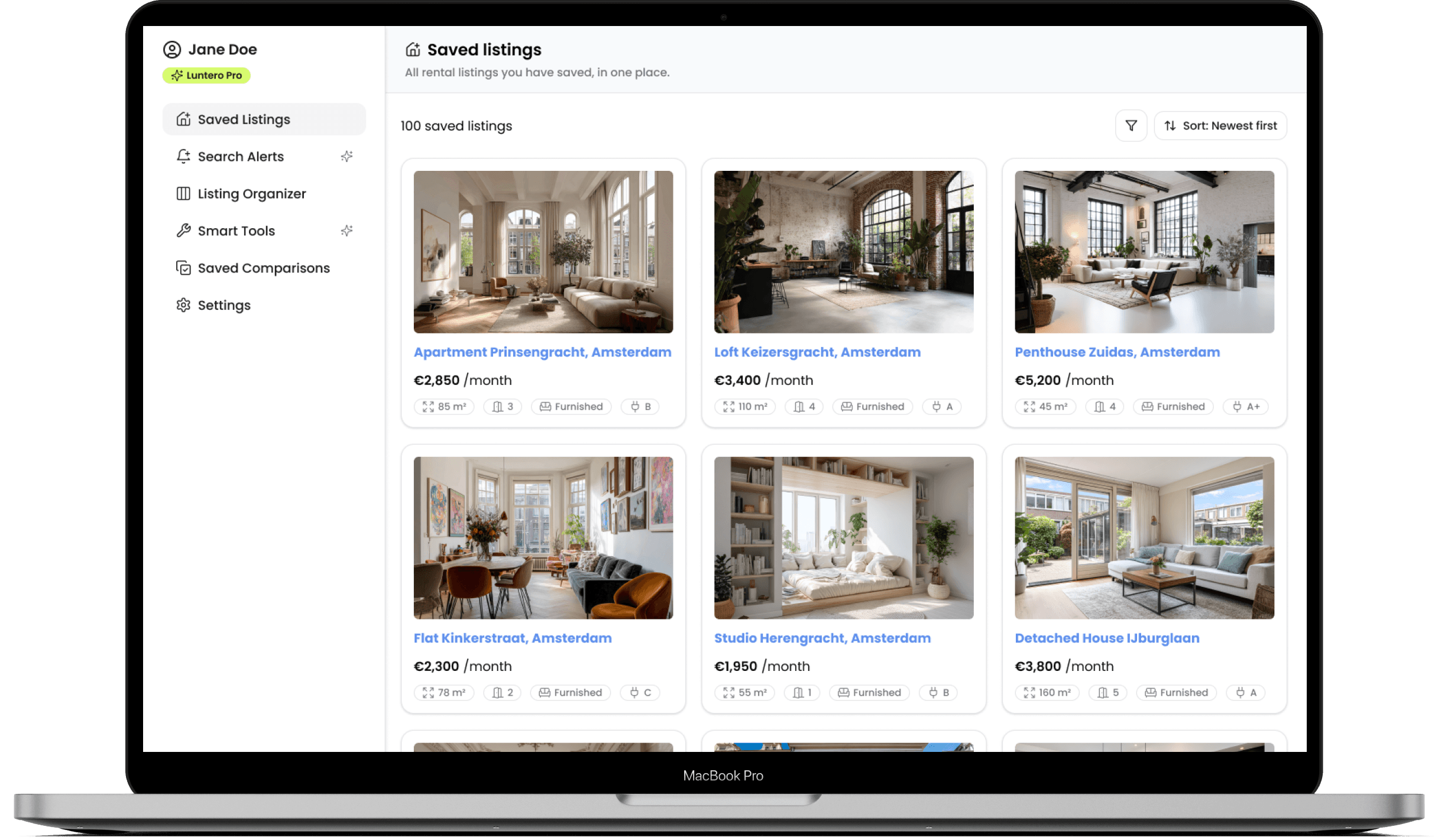Click the Penthouse Zuidas listing photo
This screenshot has width=1438, height=840.
click(1144, 252)
